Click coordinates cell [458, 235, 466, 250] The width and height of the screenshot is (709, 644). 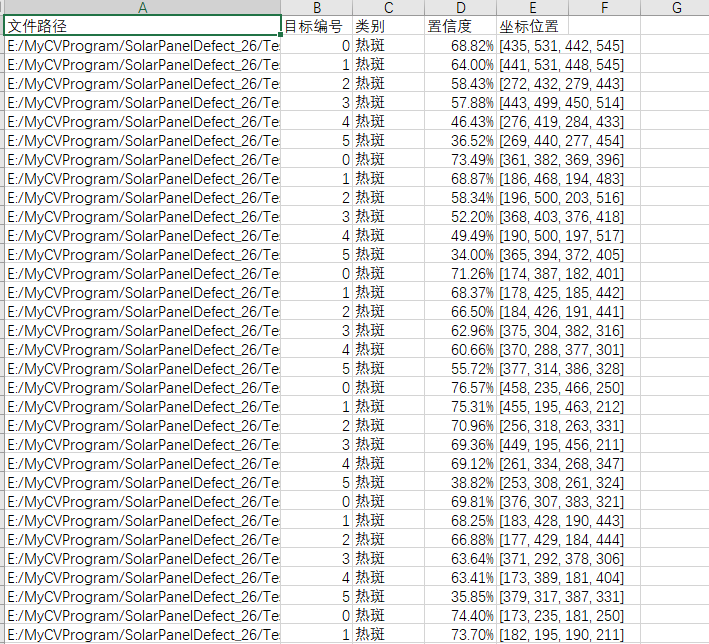coord(561,387)
